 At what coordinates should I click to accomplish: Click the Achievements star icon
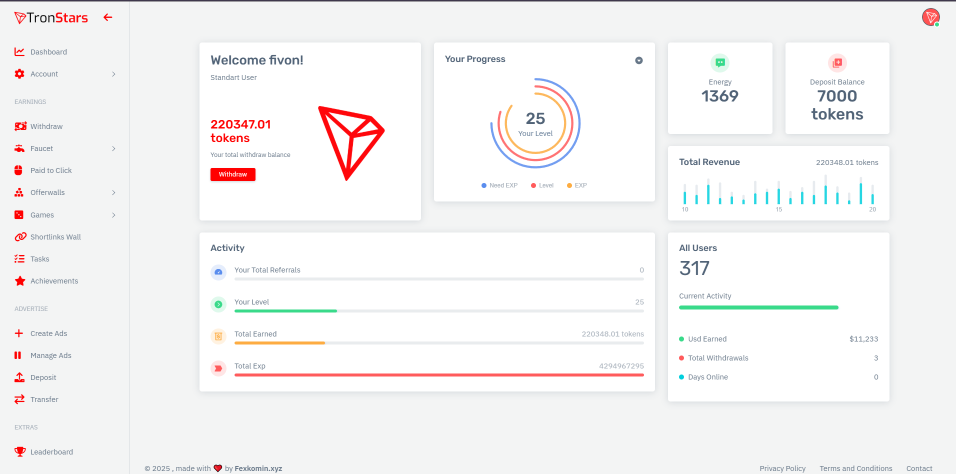(x=20, y=281)
